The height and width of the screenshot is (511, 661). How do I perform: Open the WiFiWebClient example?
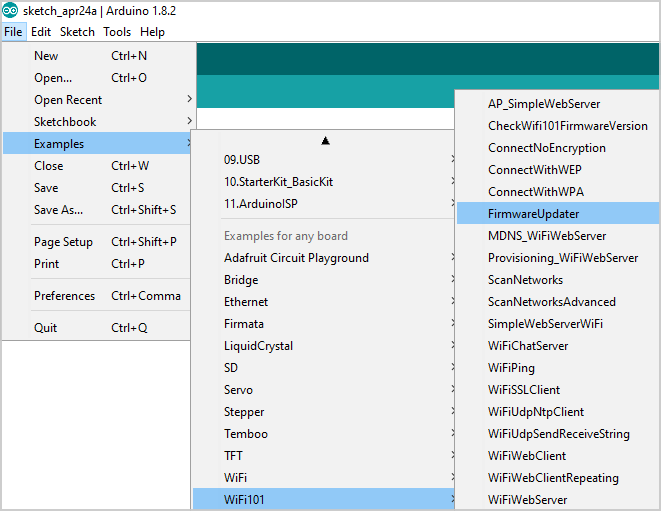558,455
